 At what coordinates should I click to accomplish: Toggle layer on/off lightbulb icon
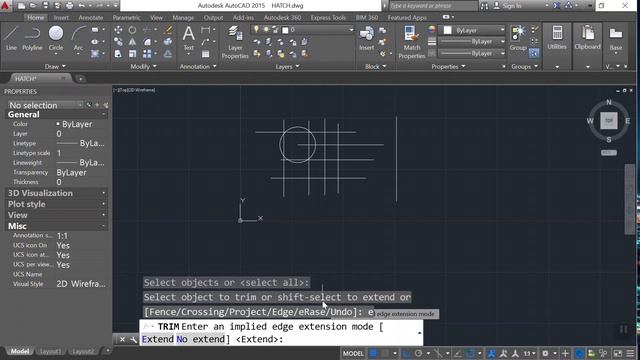[256, 29]
